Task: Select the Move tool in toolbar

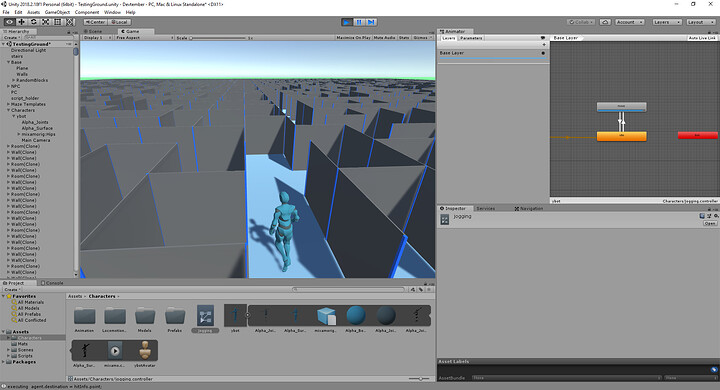Action: click(22, 22)
